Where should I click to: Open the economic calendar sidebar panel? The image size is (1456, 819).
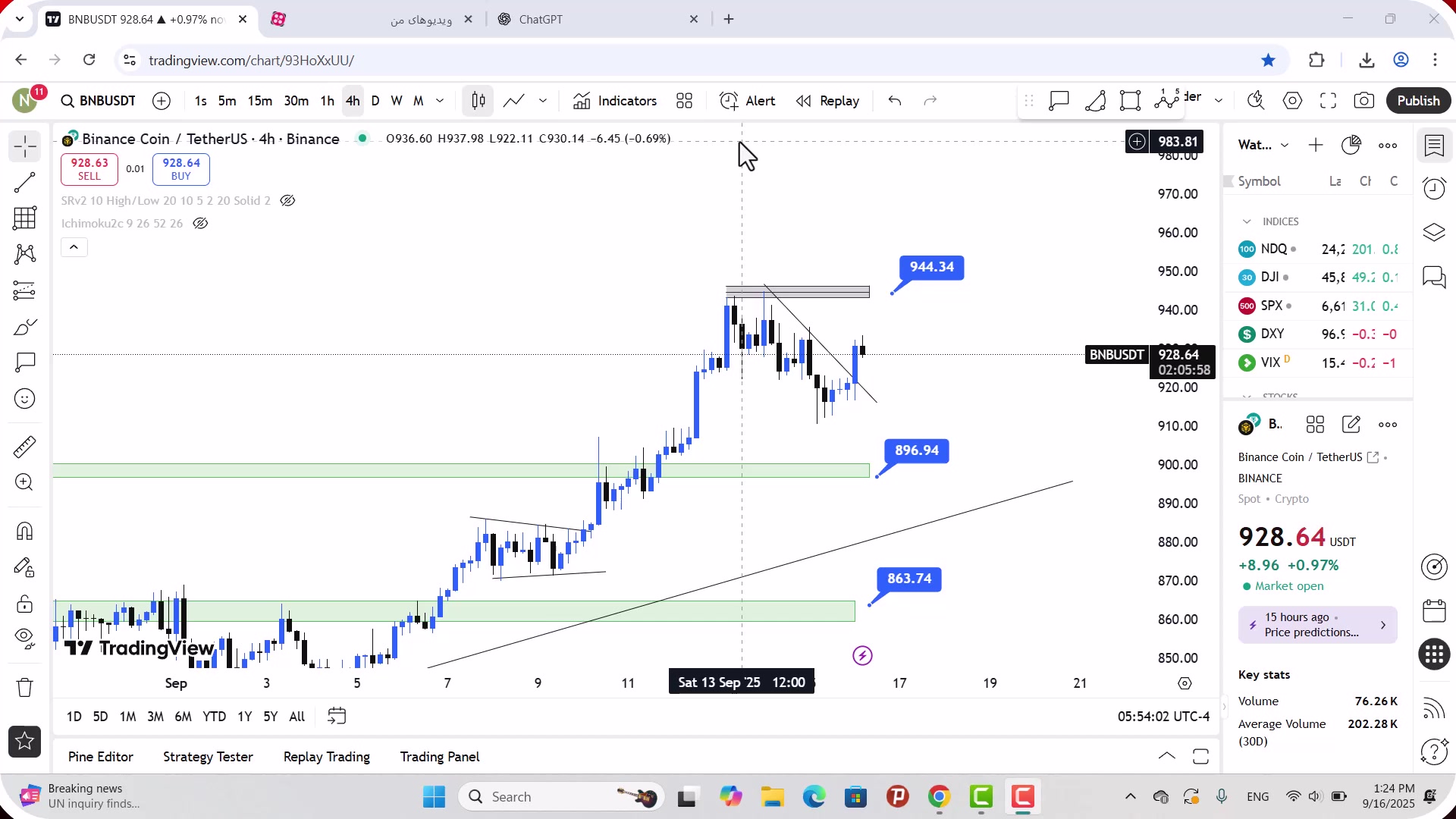1434,610
